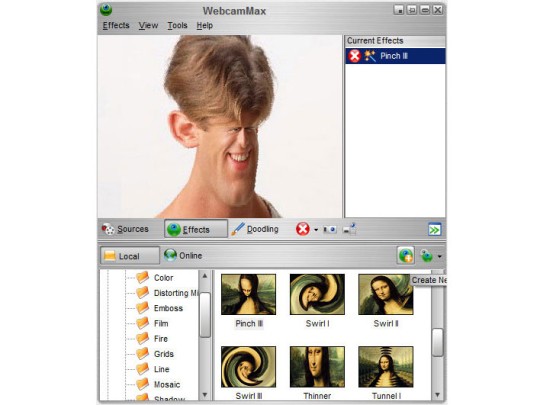Click the WebcamMax logo icon in title bar
Image resolution: width=540 pixels, height=405 pixels.
[106, 10]
